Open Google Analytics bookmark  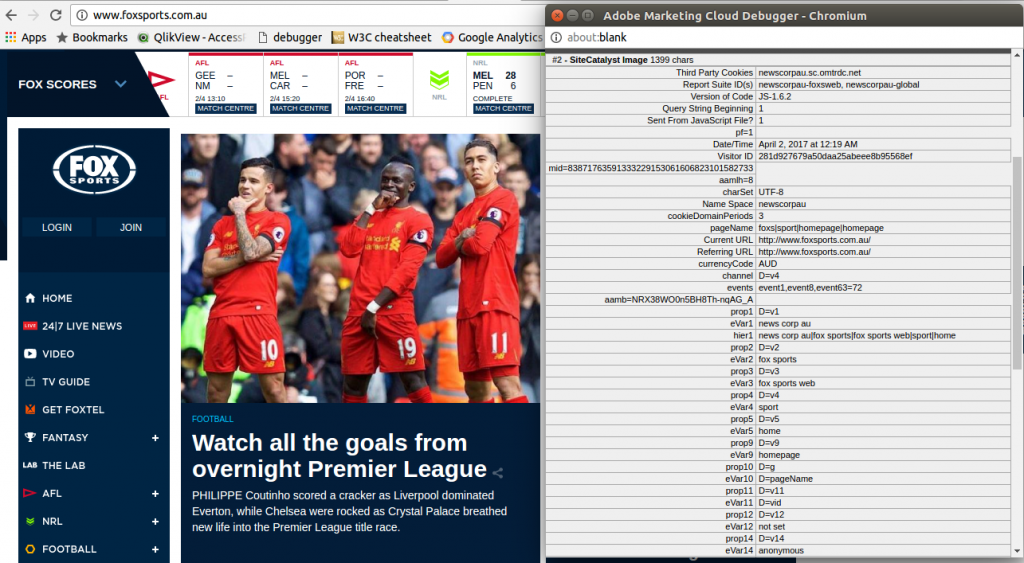pos(492,37)
